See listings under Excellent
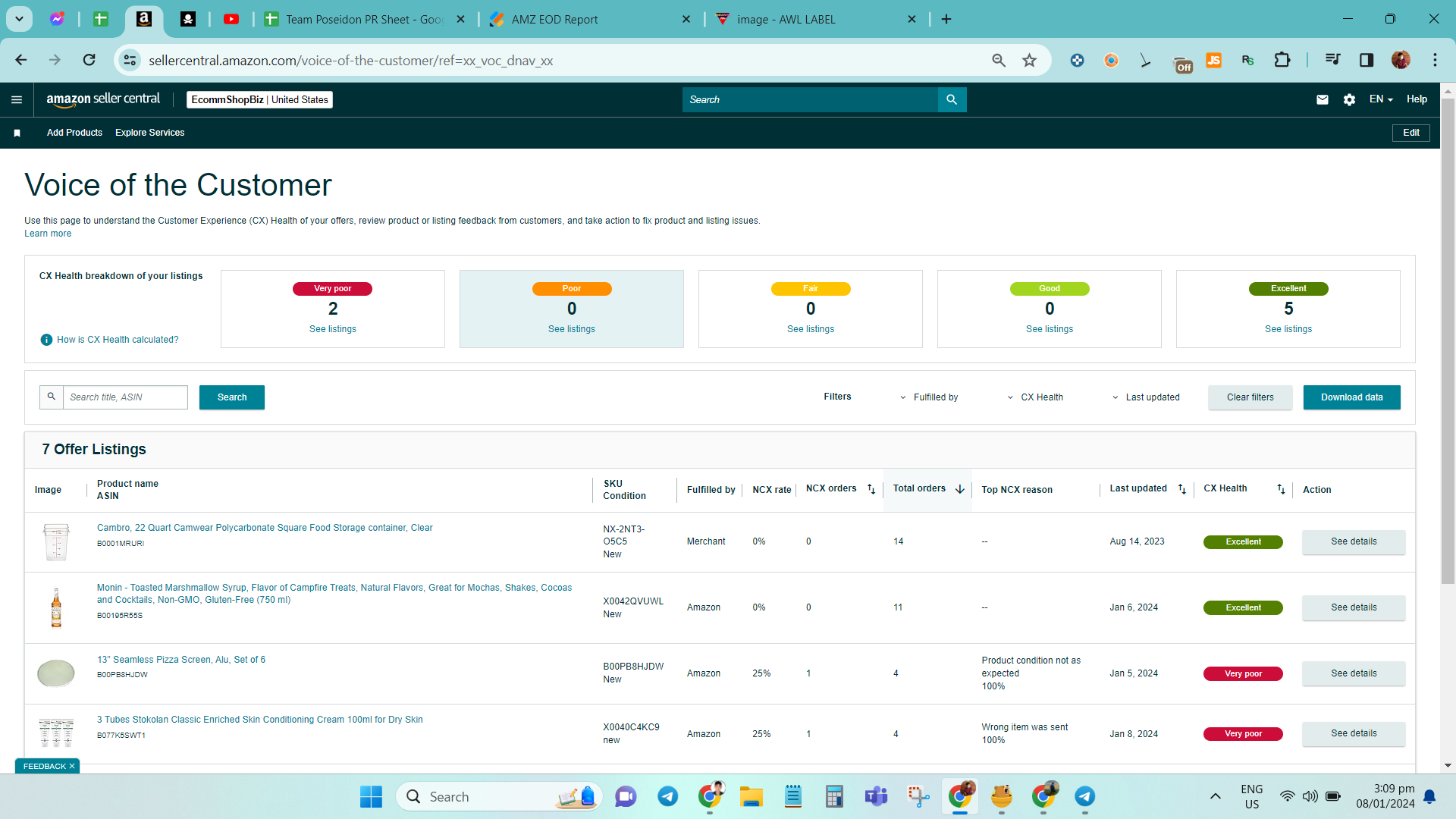The width and height of the screenshot is (1456, 819). point(1288,329)
